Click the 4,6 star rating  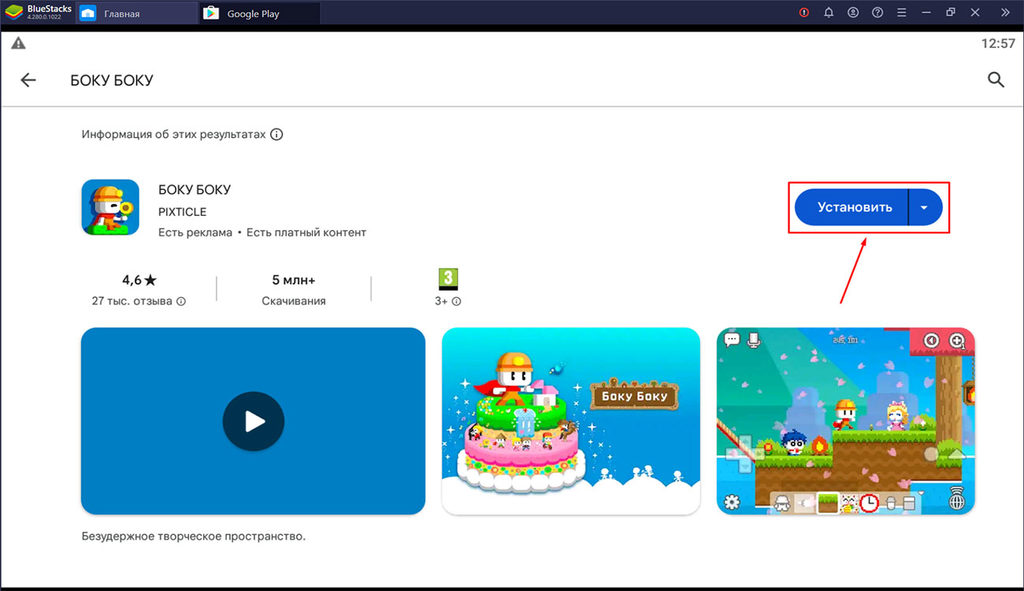click(x=139, y=280)
